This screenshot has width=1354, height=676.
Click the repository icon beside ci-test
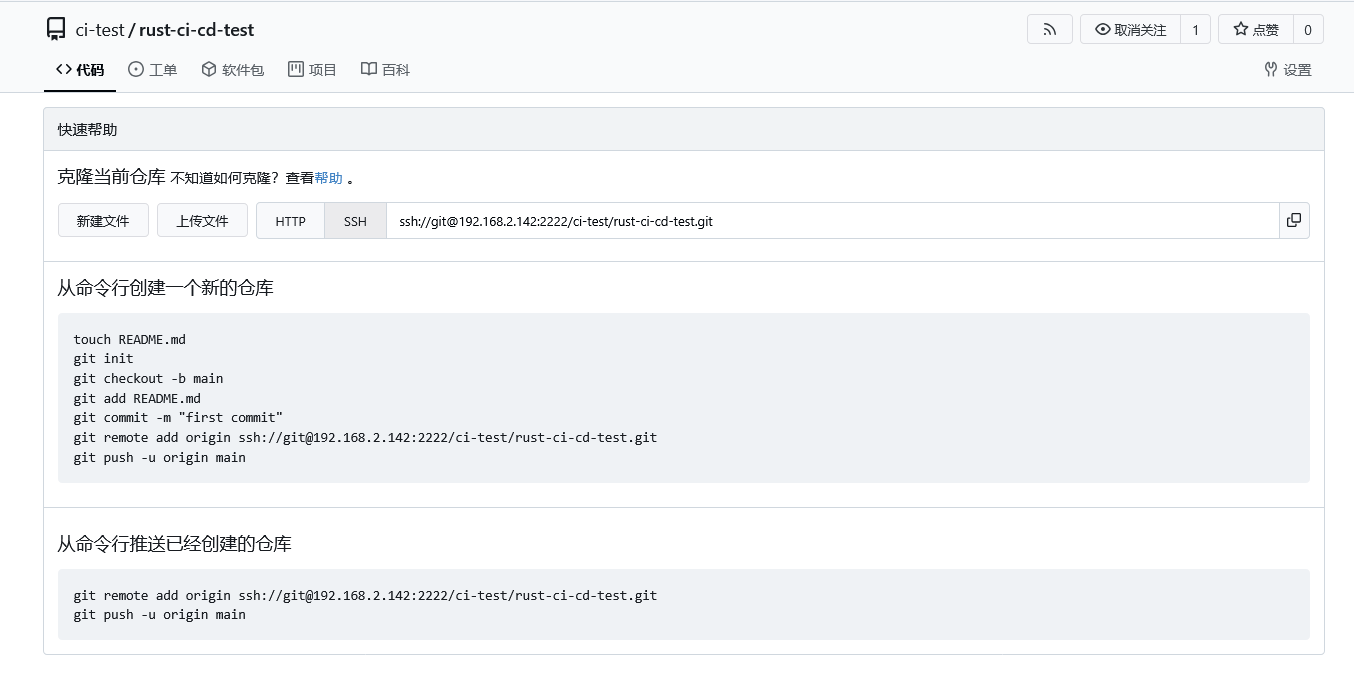(x=56, y=30)
